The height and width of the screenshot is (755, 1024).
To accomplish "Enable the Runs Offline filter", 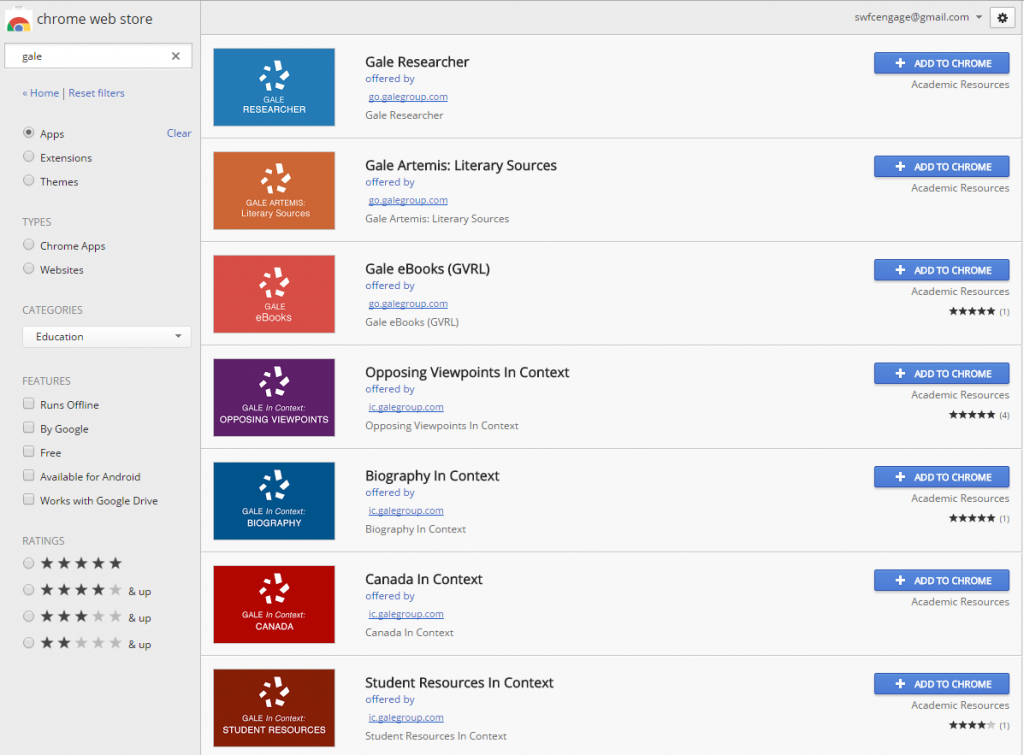I will pyautogui.click(x=29, y=404).
